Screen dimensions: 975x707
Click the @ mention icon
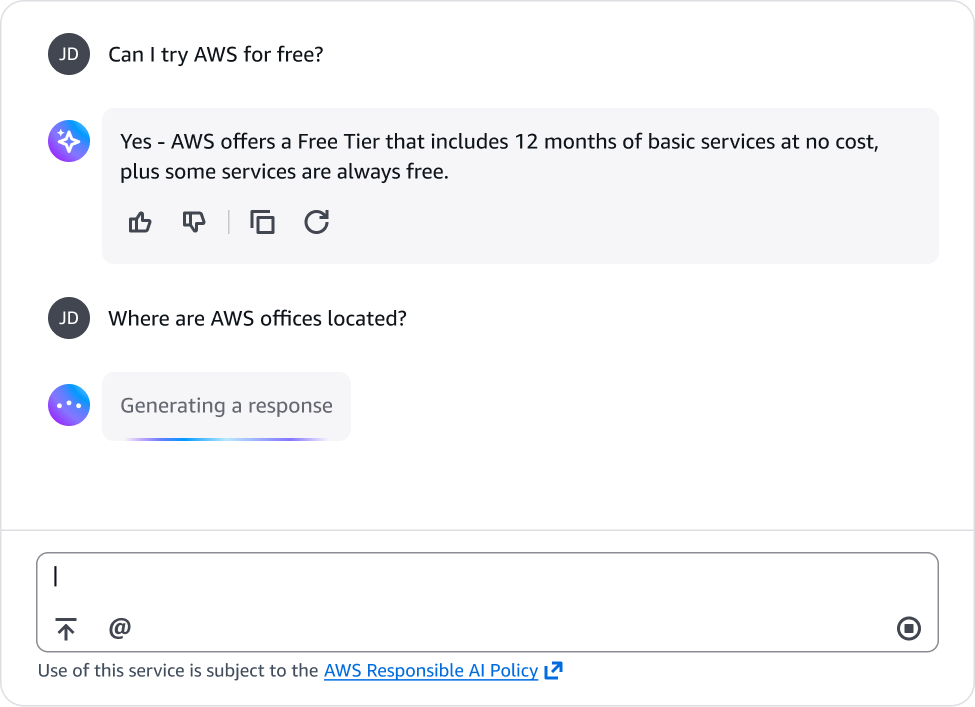pyautogui.click(x=120, y=628)
